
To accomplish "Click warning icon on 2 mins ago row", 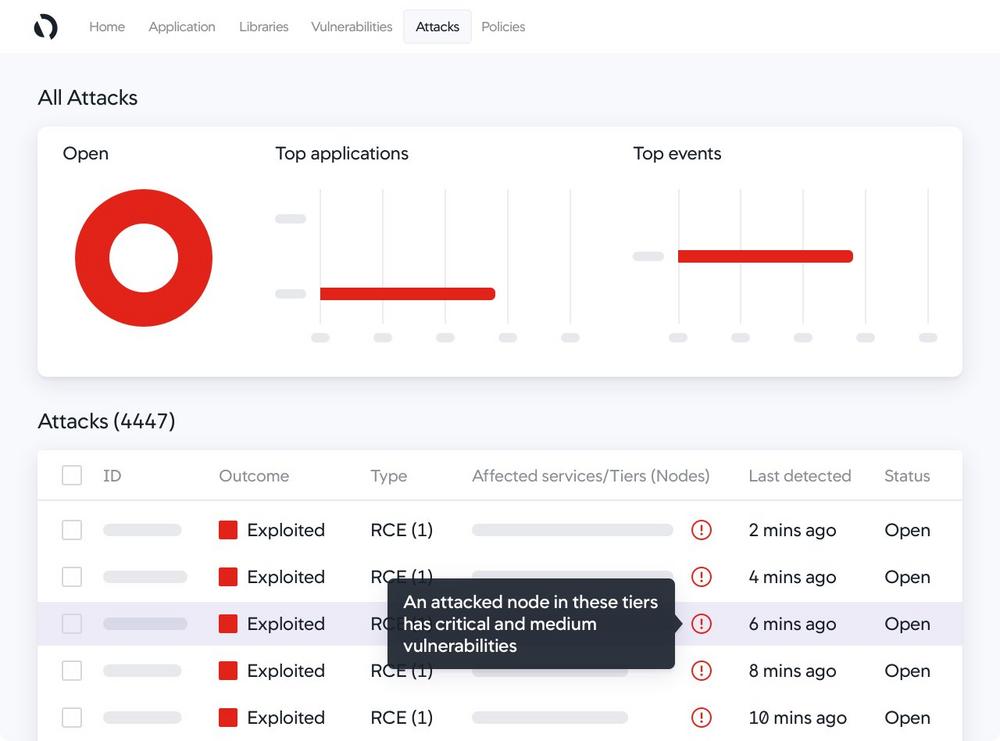I will coord(701,530).
